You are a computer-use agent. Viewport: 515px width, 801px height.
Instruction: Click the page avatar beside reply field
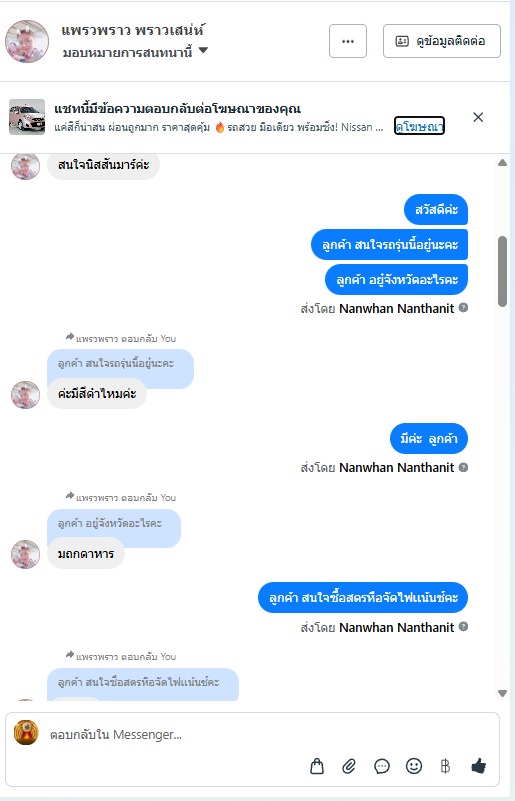click(x=26, y=733)
